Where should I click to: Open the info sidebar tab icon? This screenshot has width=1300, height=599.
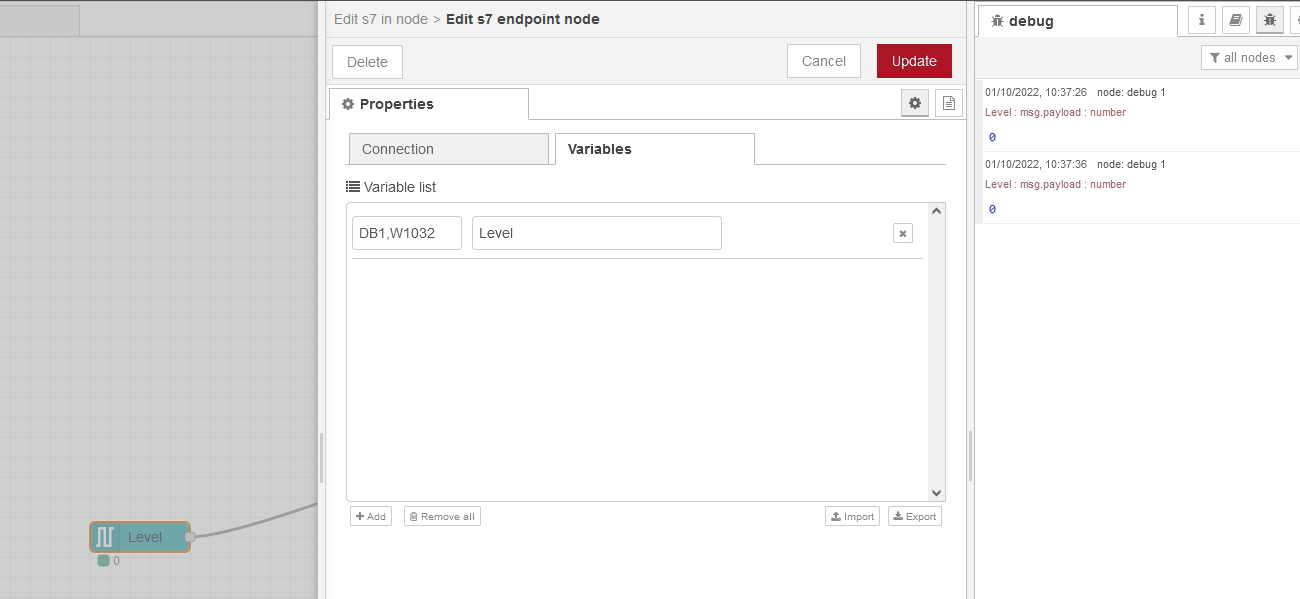pos(1201,20)
